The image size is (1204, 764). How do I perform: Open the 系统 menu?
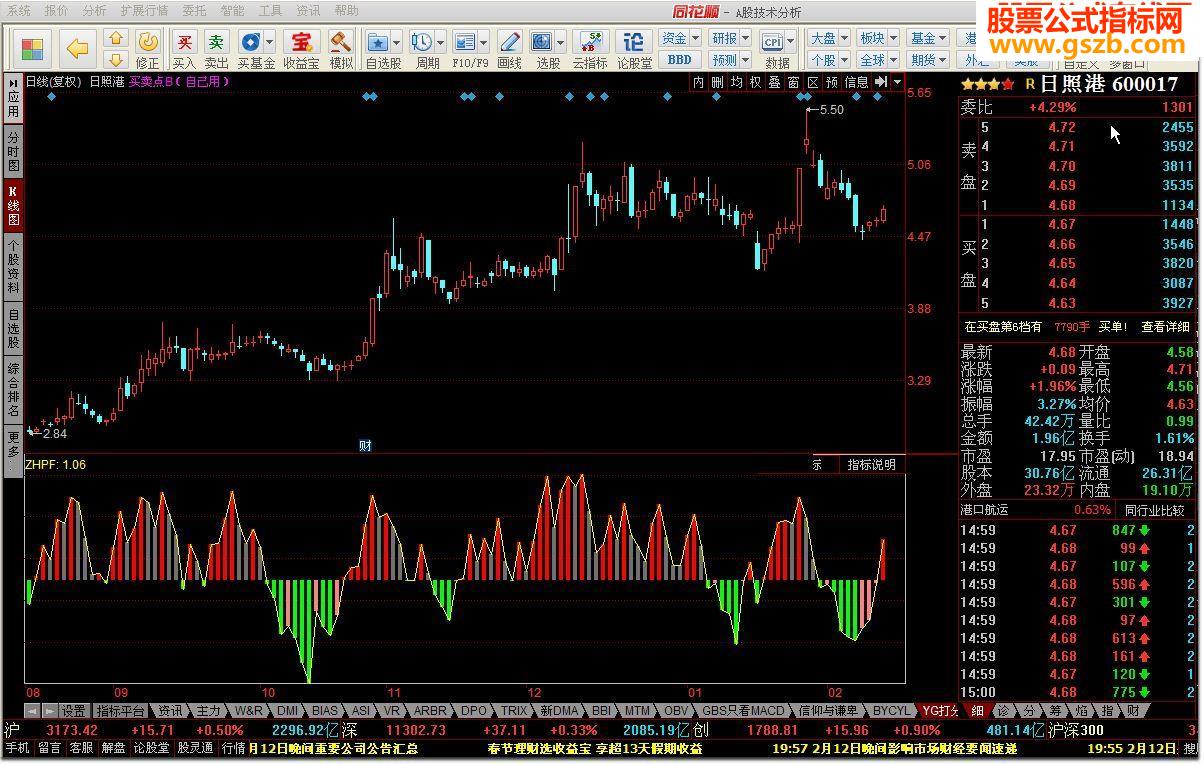coord(19,11)
